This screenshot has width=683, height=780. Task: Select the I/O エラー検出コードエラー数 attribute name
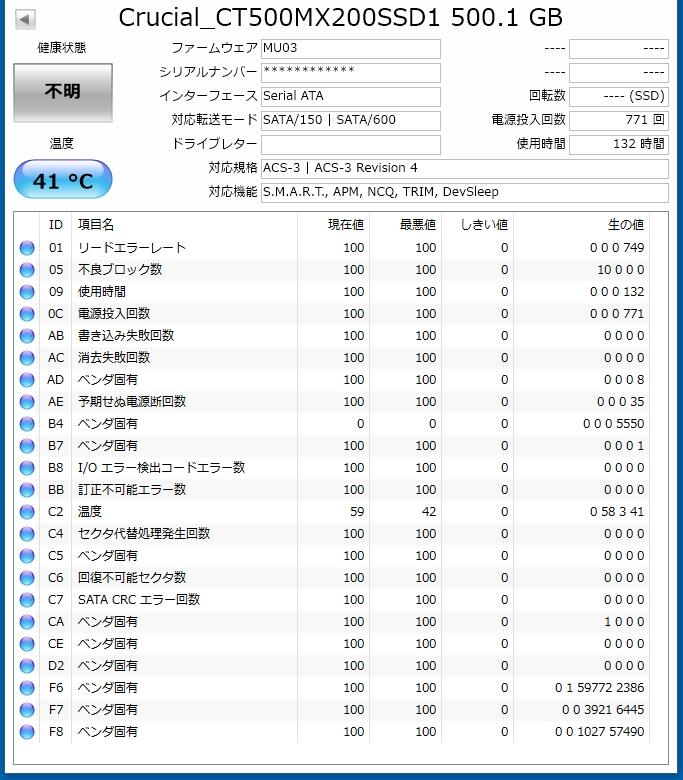(x=162, y=468)
